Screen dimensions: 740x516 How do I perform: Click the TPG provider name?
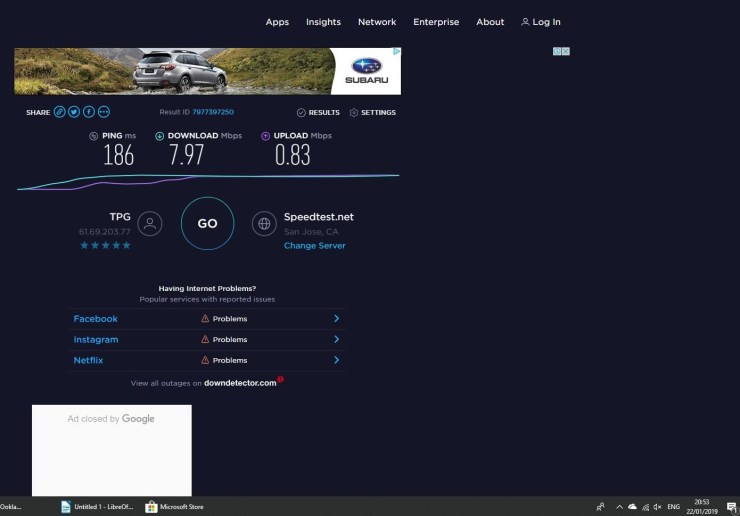[120, 217]
